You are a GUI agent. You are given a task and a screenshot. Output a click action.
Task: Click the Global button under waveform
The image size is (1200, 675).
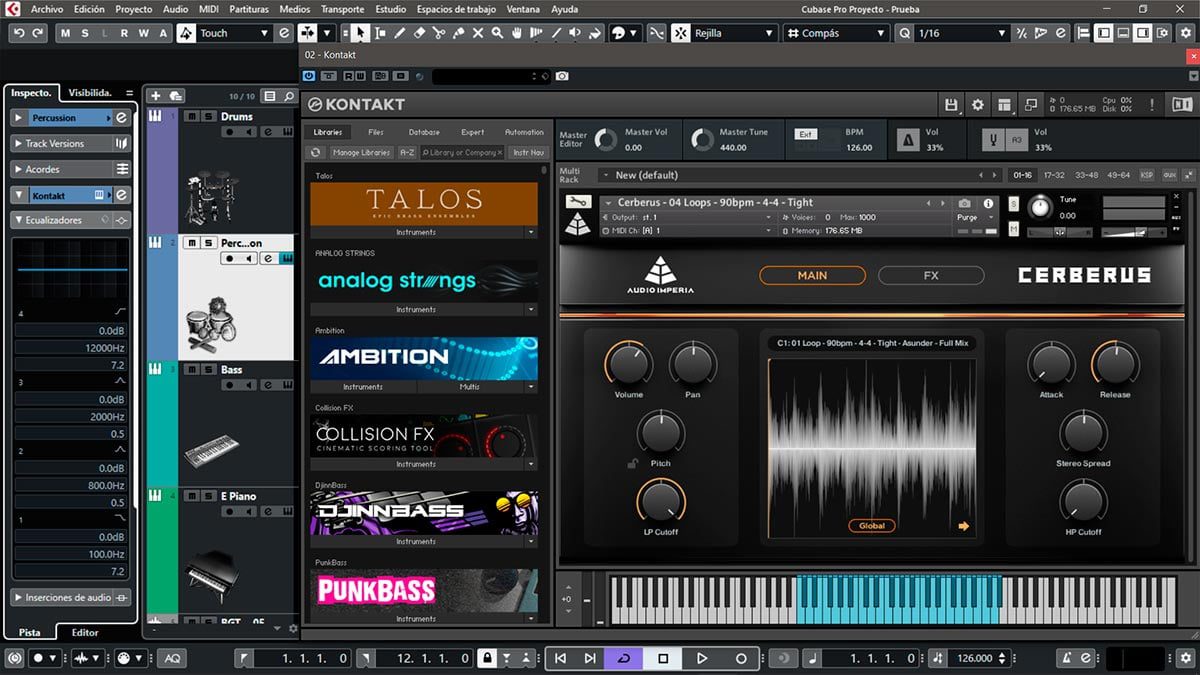pos(871,526)
